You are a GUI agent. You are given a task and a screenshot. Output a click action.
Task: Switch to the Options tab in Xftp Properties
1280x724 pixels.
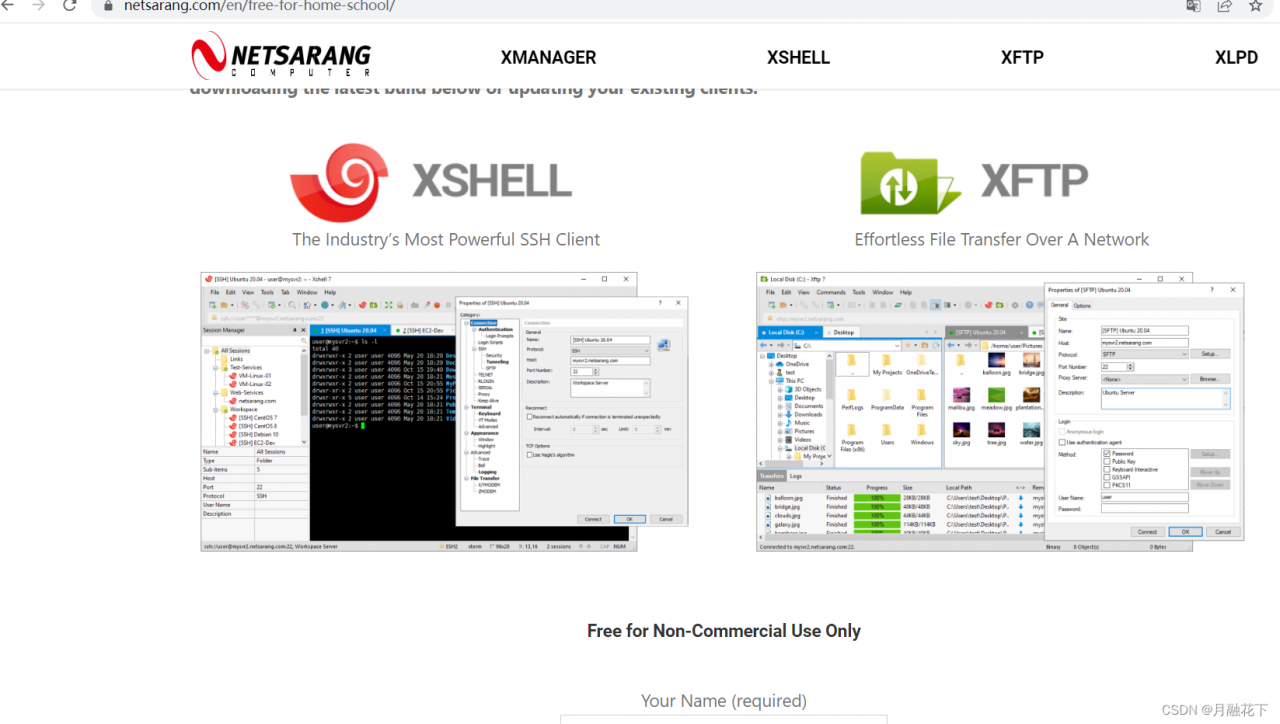[1082, 306]
